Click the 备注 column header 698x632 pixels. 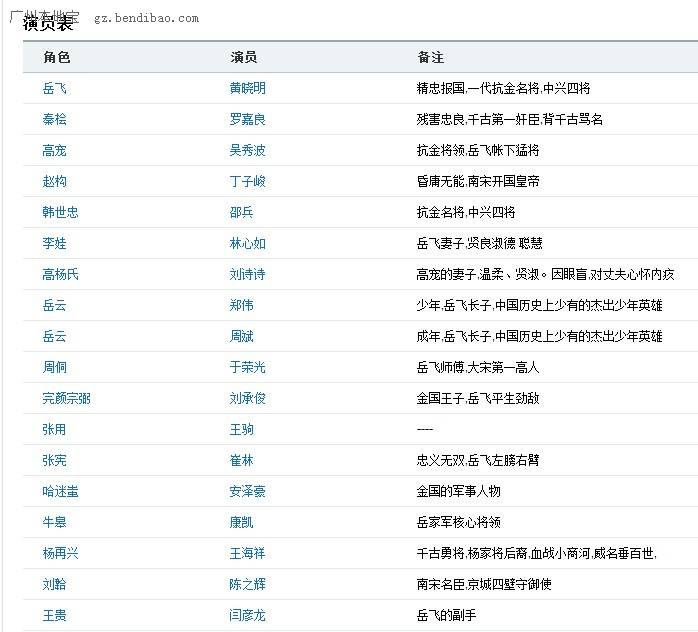[430, 57]
